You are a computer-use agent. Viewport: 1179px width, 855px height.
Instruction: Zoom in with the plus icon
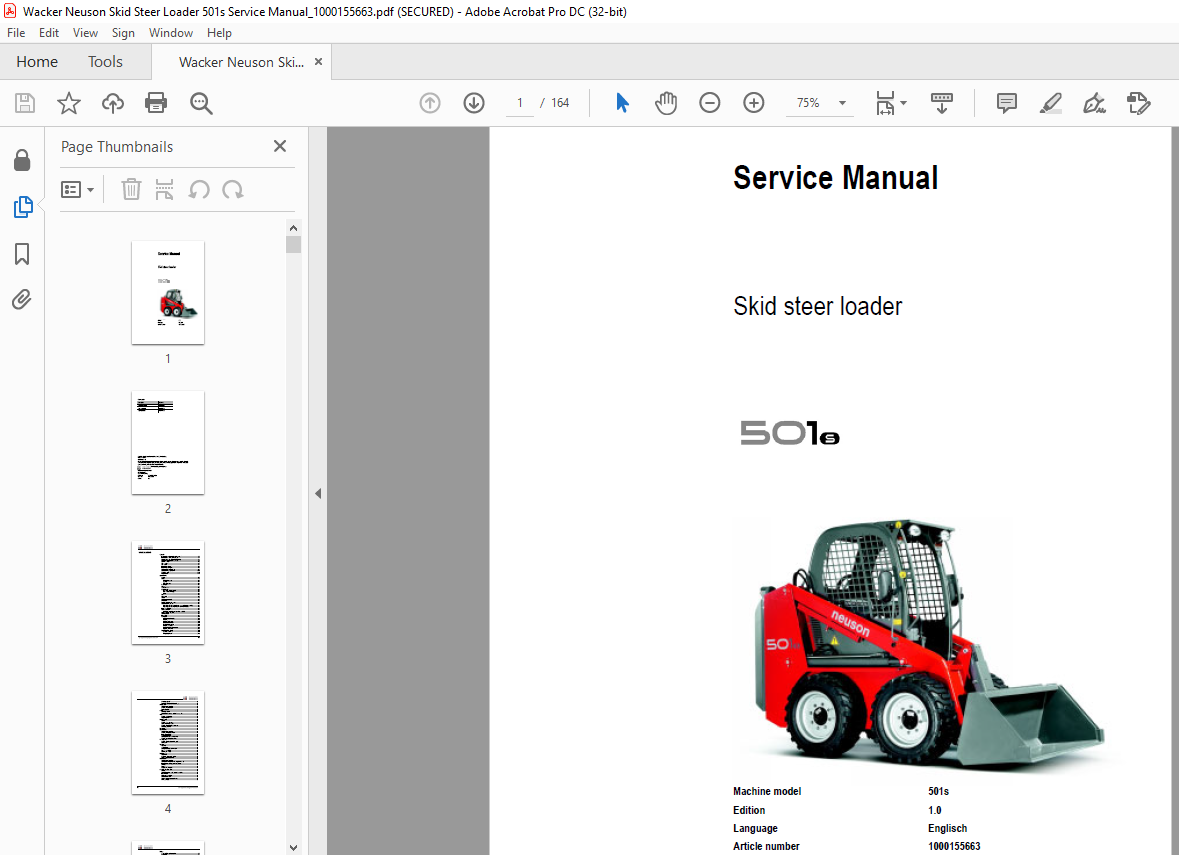753,103
